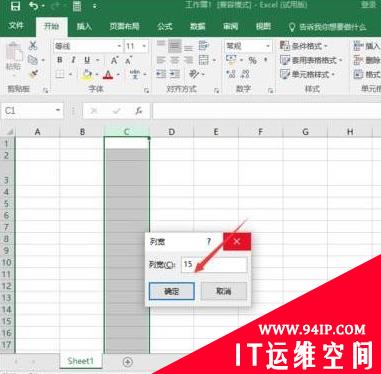Click the Undo arrow icon
381x374 pixels.
[x=34, y=6]
